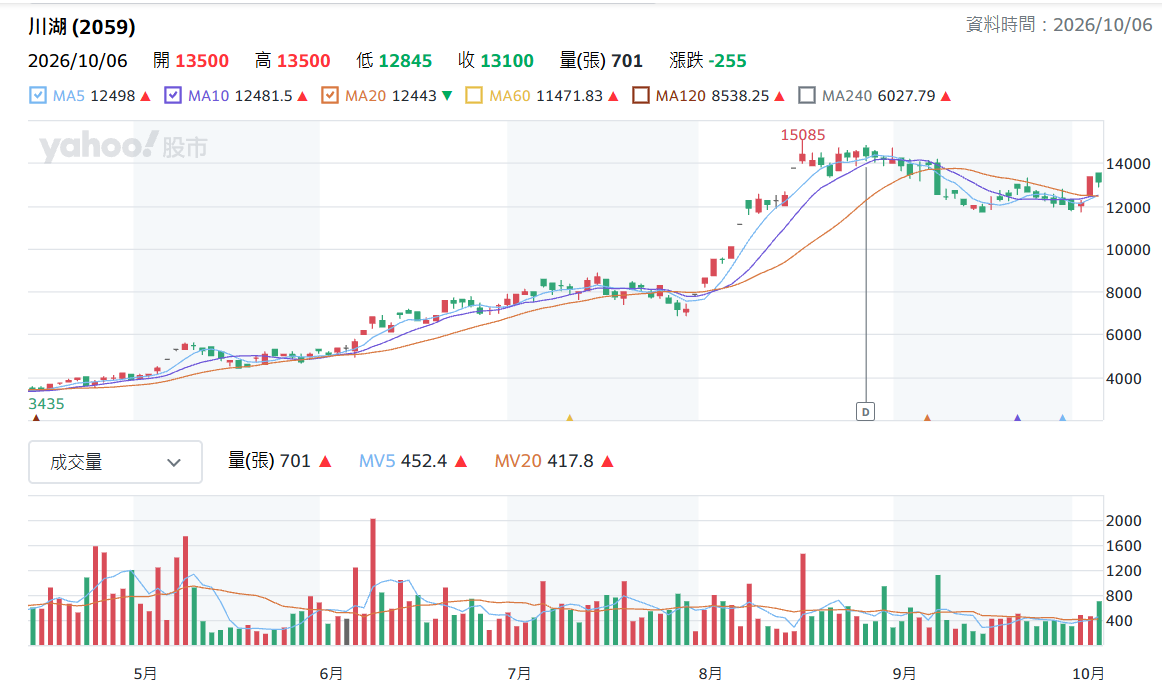Click the opening price 13500 next to 開
1162x697 pixels.
(x=202, y=61)
